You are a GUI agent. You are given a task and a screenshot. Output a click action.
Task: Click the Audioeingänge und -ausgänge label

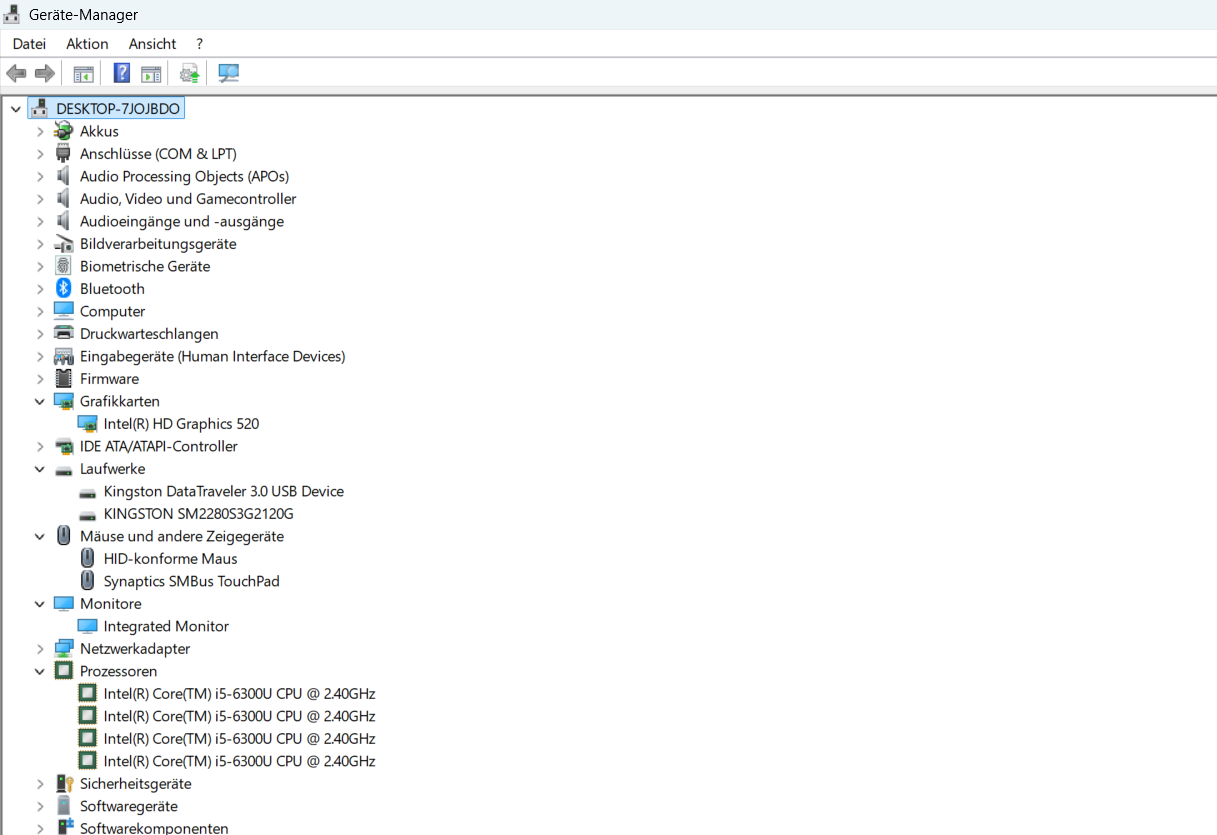click(182, 221)
